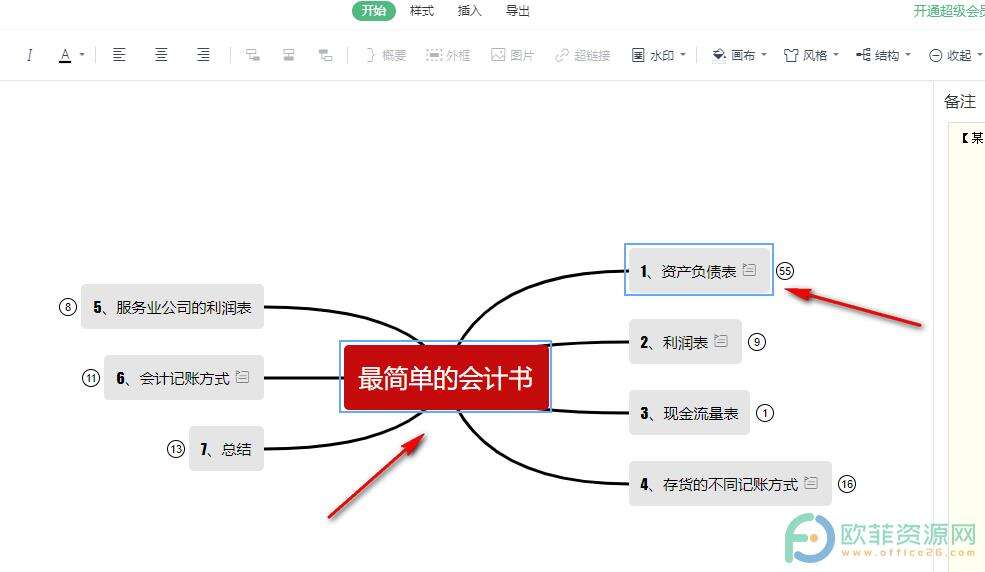The width and height of the screenshot is (985, 572).
Task: Expand the 55 children of 资产负债表
Action: click(x=785, y=271)
